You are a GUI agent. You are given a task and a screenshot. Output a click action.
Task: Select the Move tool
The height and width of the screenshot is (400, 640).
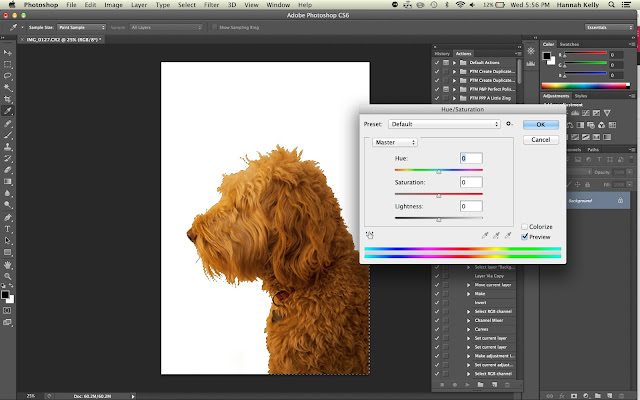click(7, 53)
